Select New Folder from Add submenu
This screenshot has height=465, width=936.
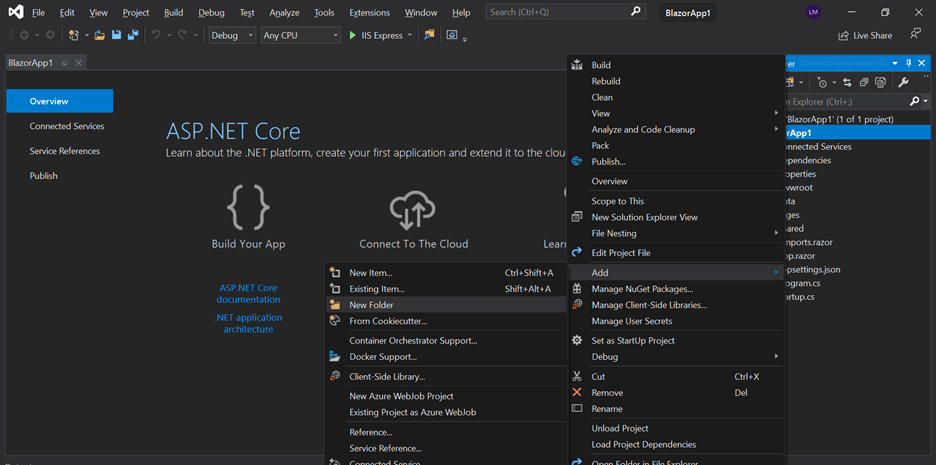371,305
